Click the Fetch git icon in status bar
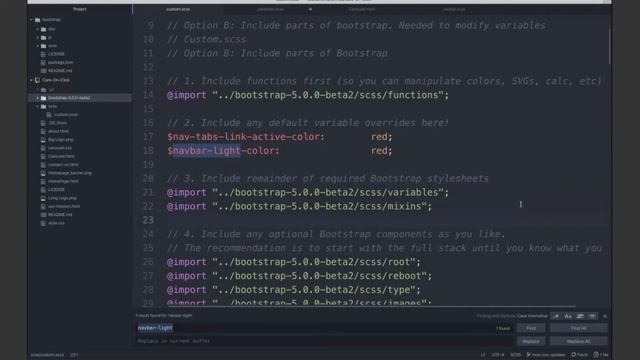Viewport: 640px width, 360px height. click(573, 355)
